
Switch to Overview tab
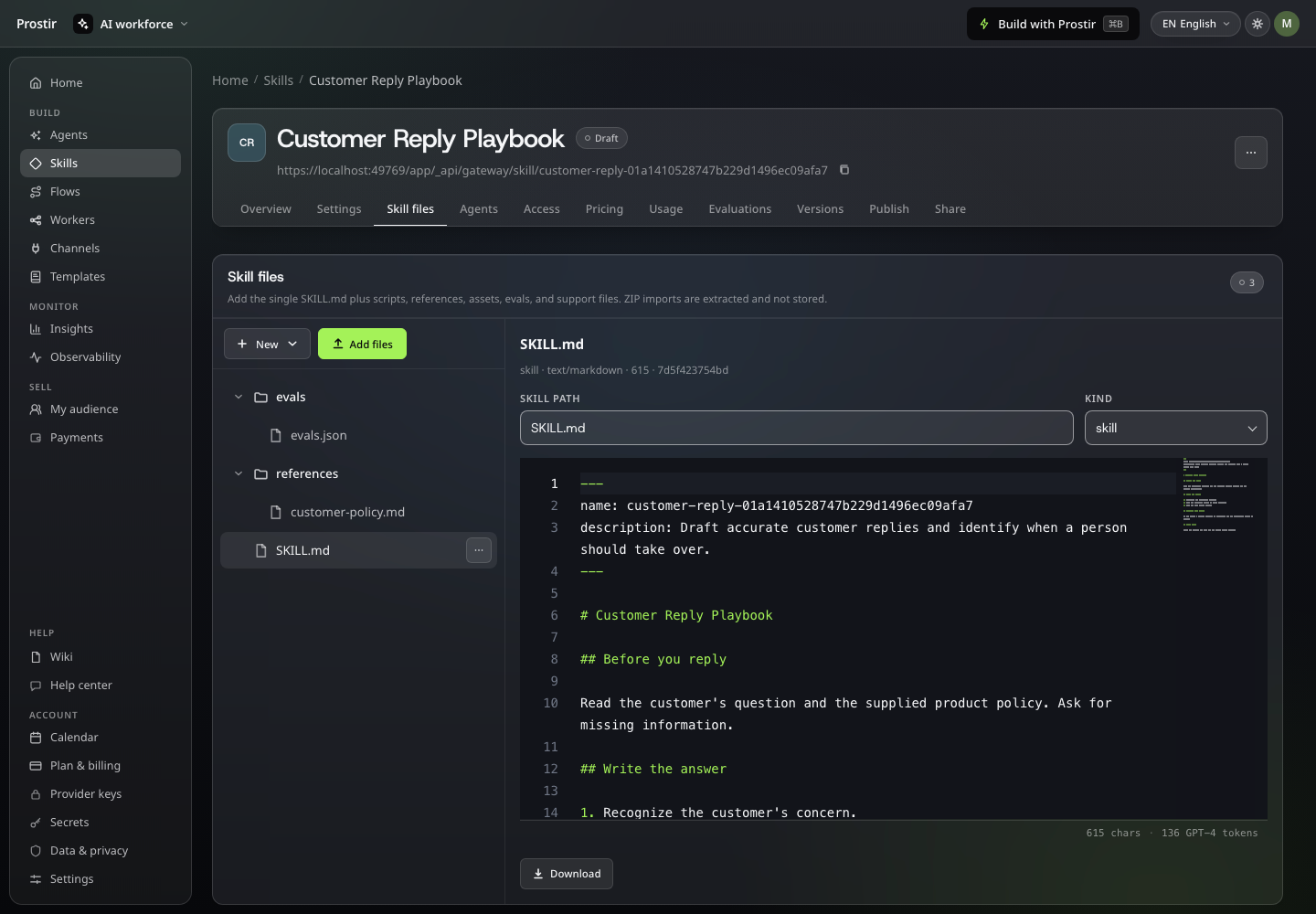[266, 208]
